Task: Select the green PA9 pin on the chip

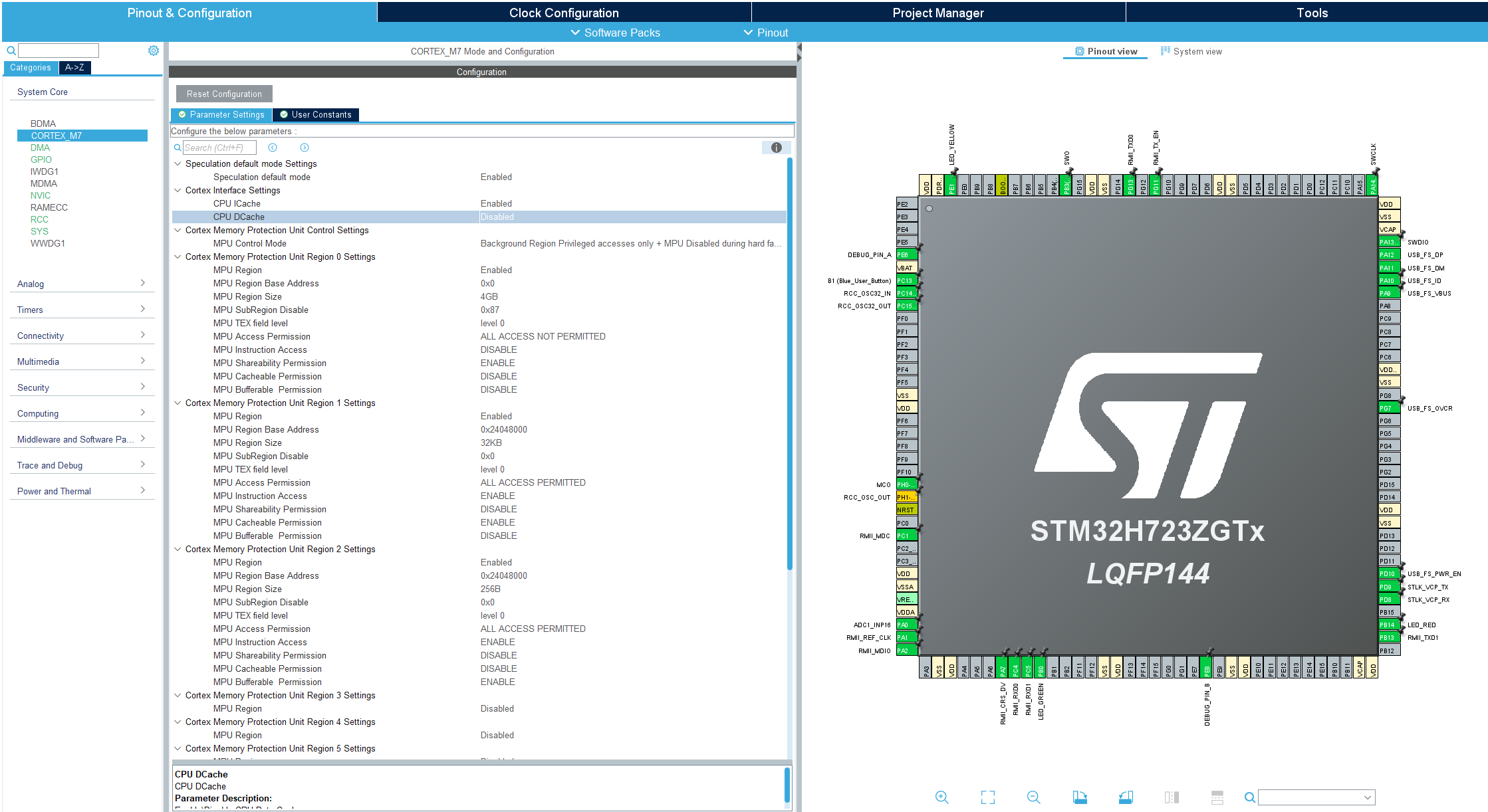Action: click(1388, 293)
